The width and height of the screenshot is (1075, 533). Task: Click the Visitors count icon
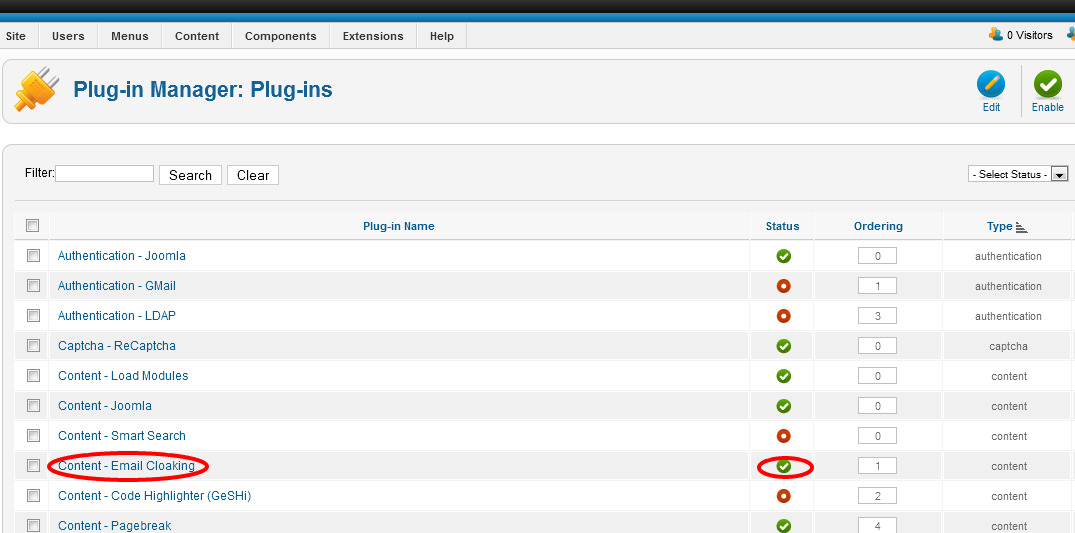point(995,34)
